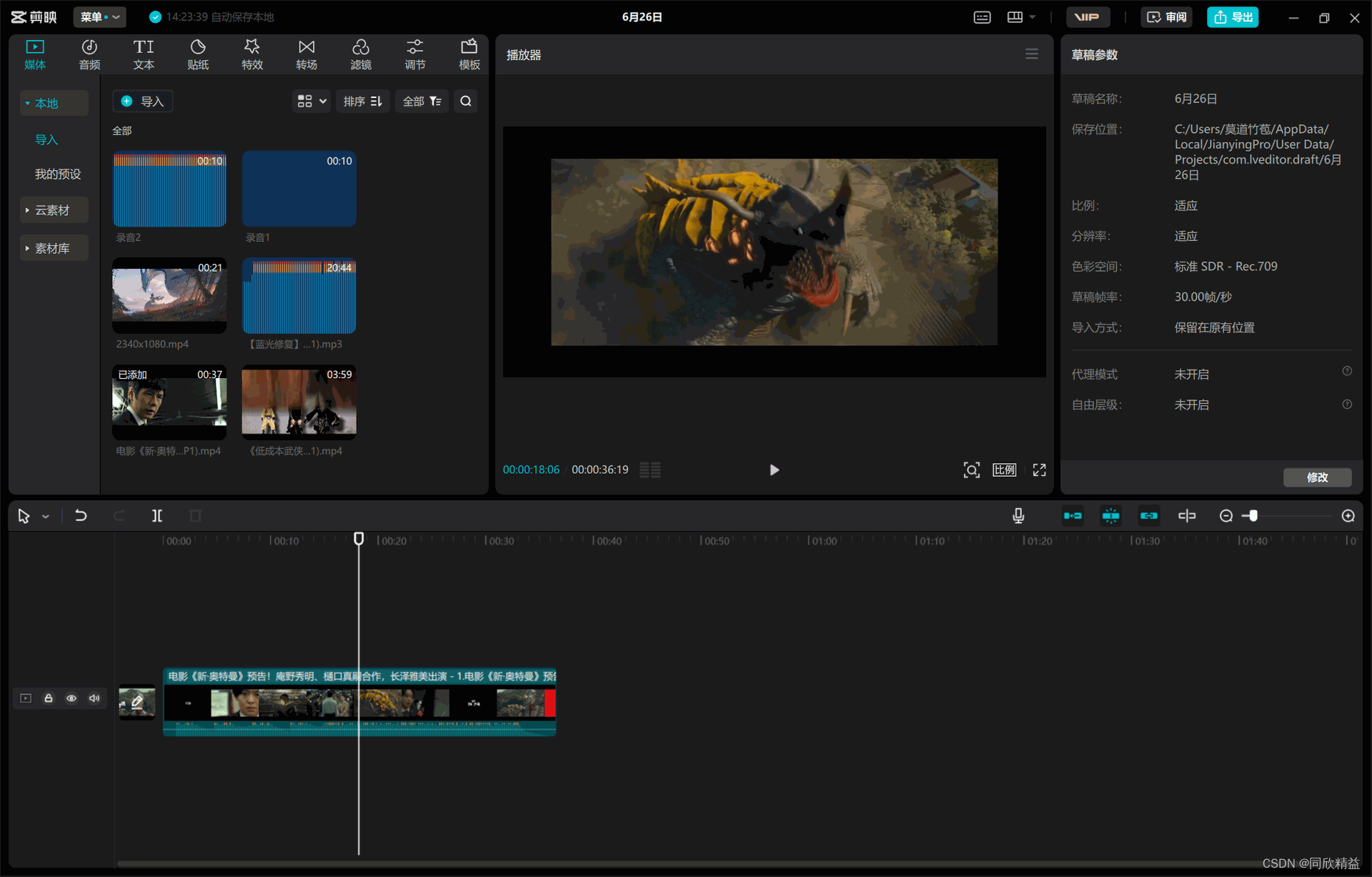Image resolution: width=1372 pixels, height=877 pixels.
Task: Open the selection tool dropdown arrow
Action: pos(46,517)
